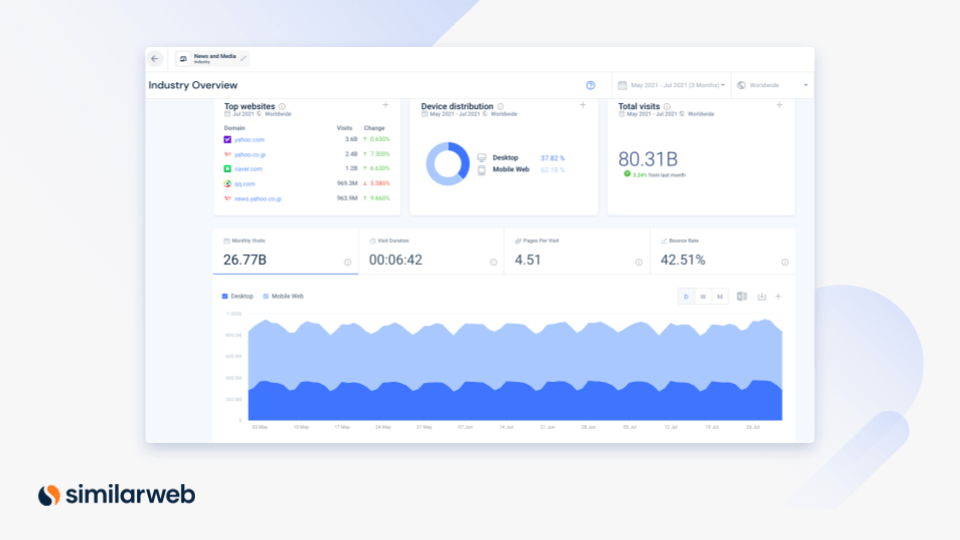Export chart to Excel icon
The width and height of the screenshot is (960, 540).
click(x=742, y=296)
